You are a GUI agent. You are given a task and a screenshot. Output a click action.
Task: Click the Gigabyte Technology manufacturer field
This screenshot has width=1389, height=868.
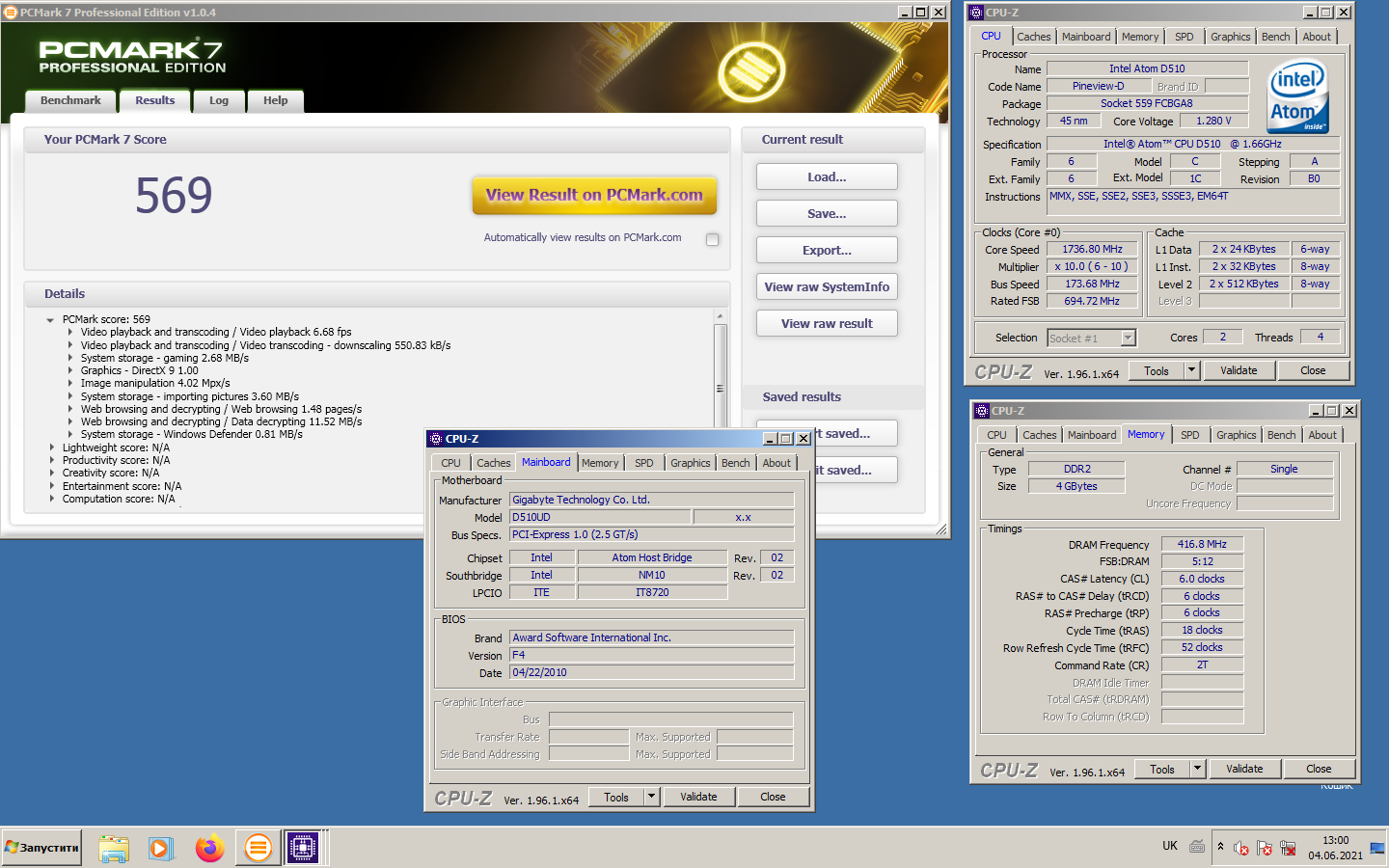pyautogui.click(x=652, y=500)
